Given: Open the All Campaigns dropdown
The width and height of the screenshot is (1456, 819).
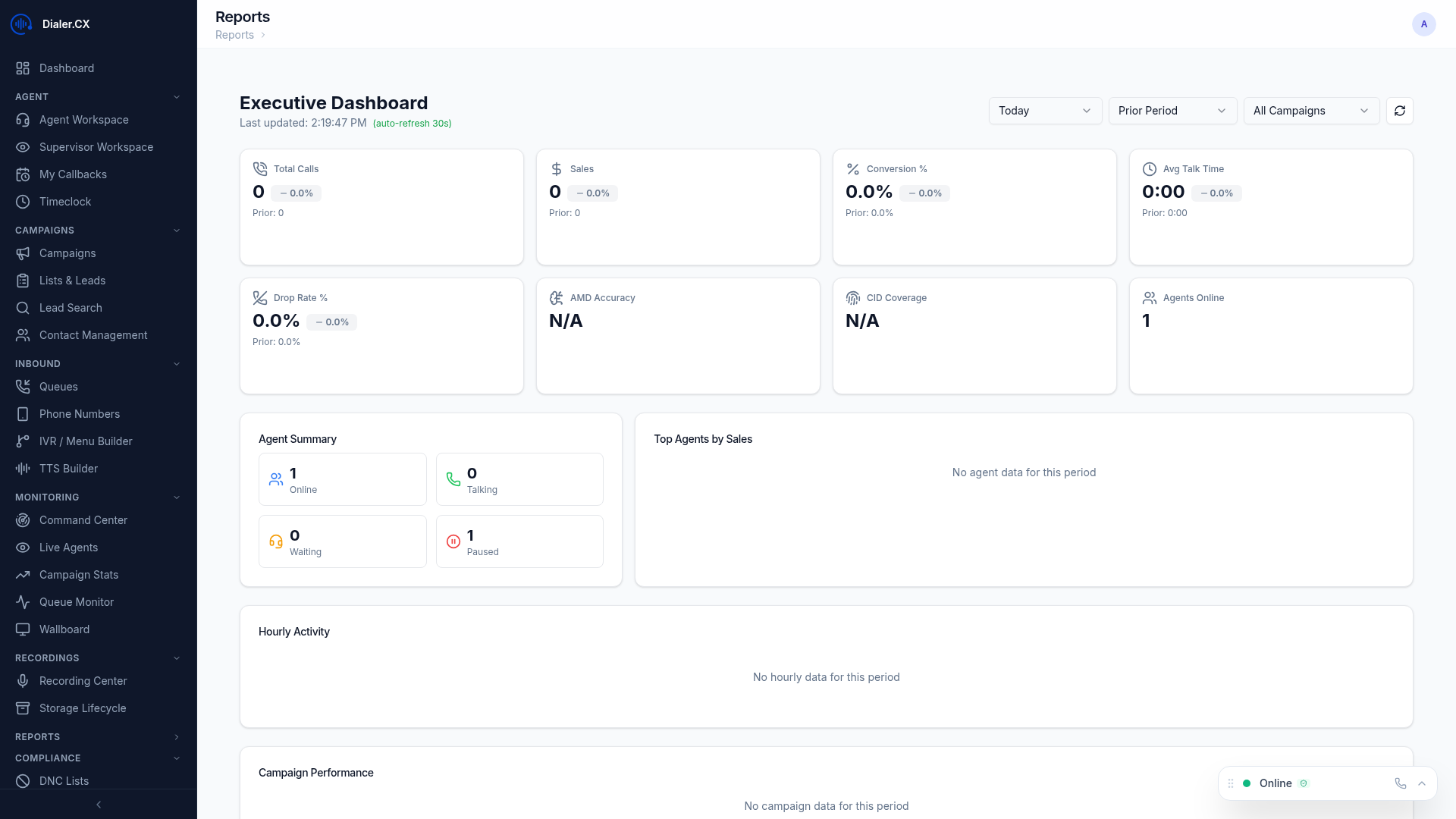Looking at the screenshot, I should click(x=1310, y=111).
